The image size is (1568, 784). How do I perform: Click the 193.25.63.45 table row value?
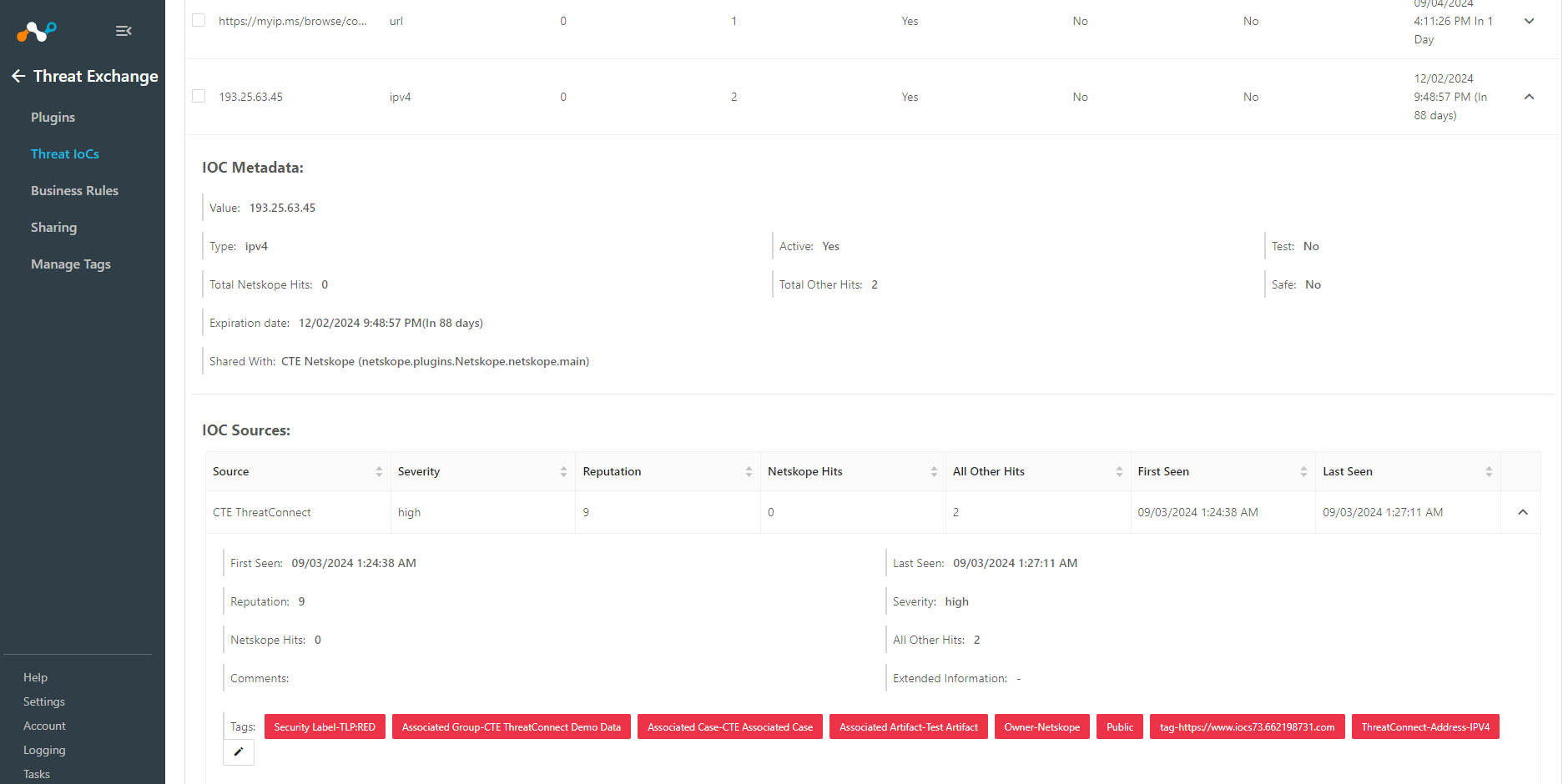251,97
